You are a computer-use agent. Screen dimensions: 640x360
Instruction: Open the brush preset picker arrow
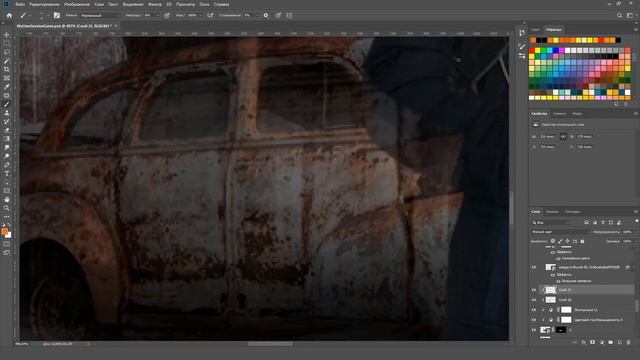coord(48,15)
